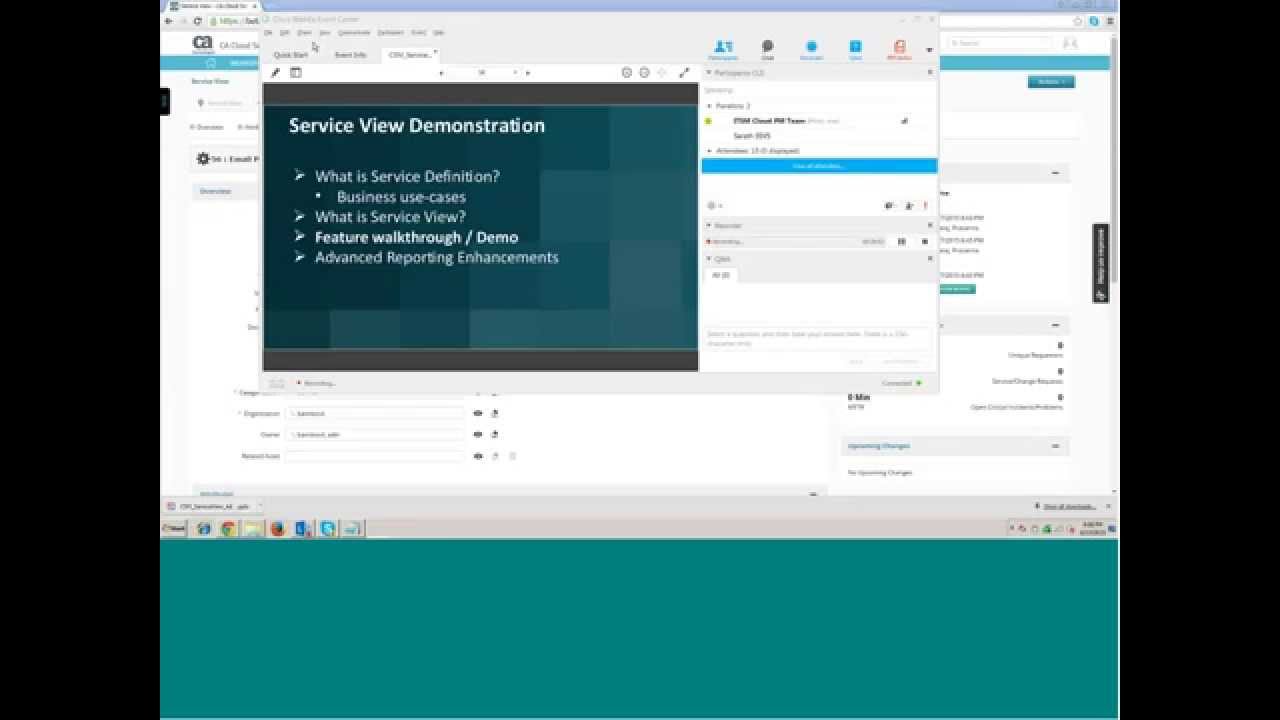Viewport: 1280px width, 720px height.
Task: Open the Share menu in WebEx
Action: pos(305,32)
